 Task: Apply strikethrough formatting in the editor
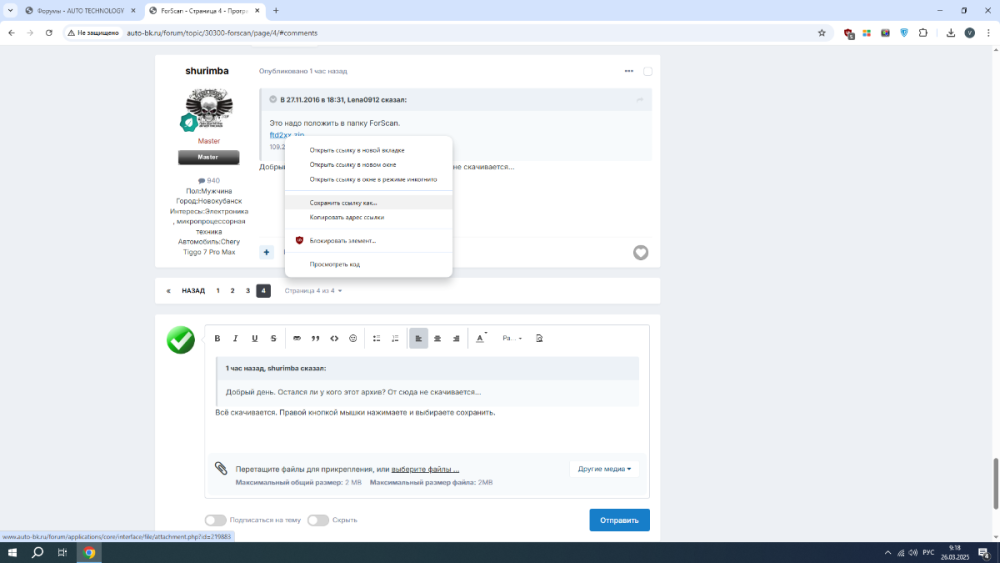click(x=274, y=339)
